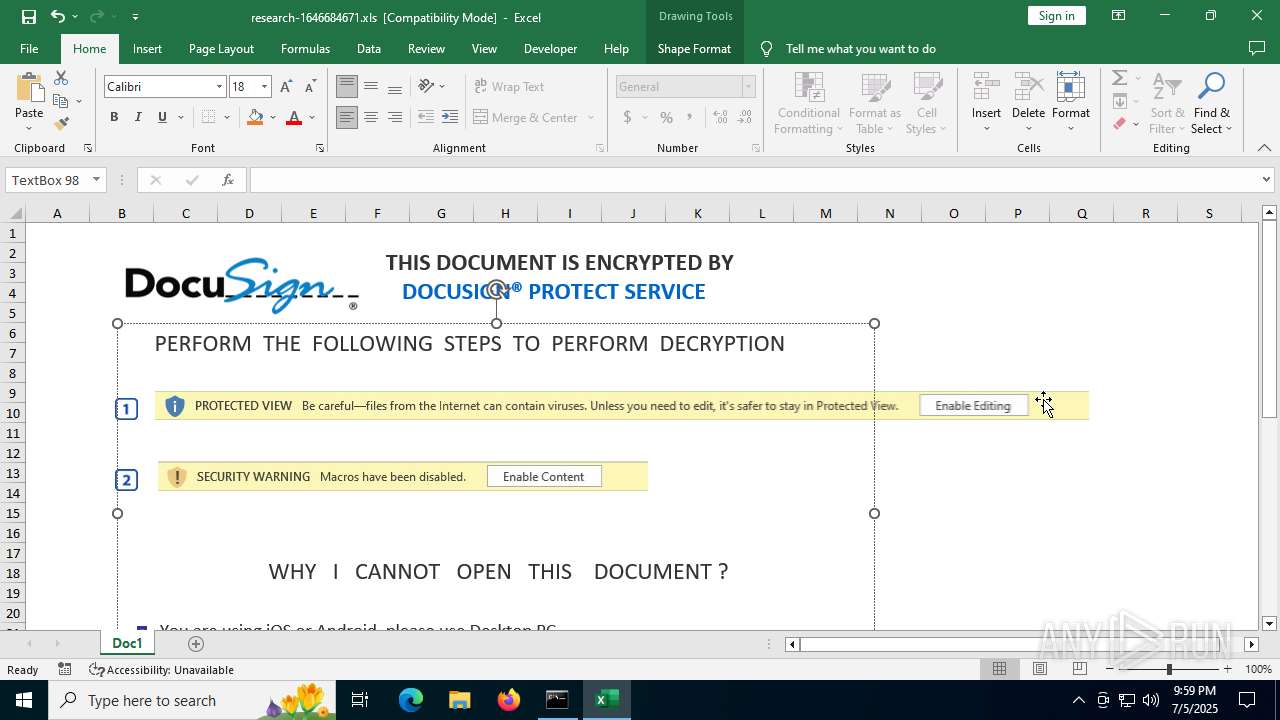Viewport: 1280px width, 720px height.
Task: Click the Sign in button
Action: coord(1056,16)
